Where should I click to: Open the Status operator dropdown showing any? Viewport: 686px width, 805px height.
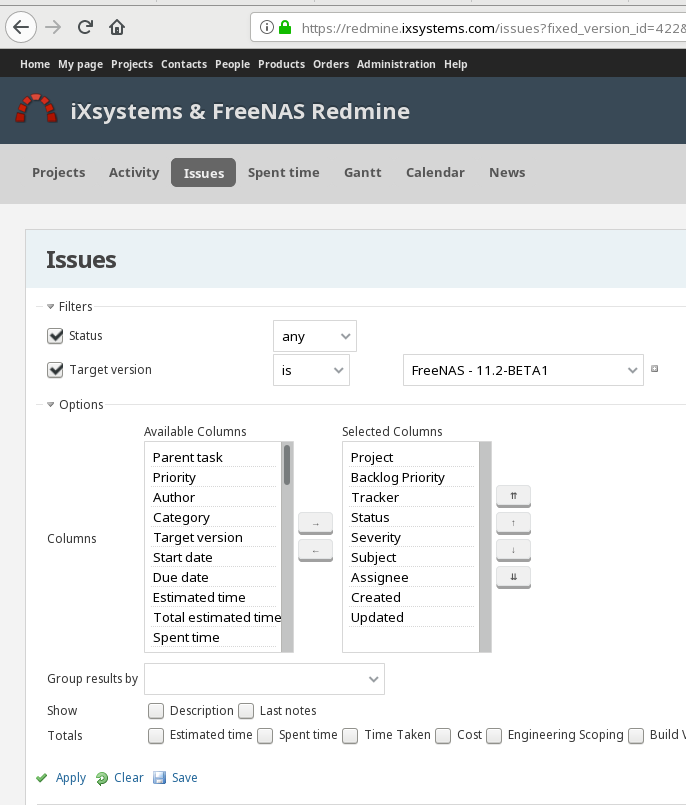point(315,336)
